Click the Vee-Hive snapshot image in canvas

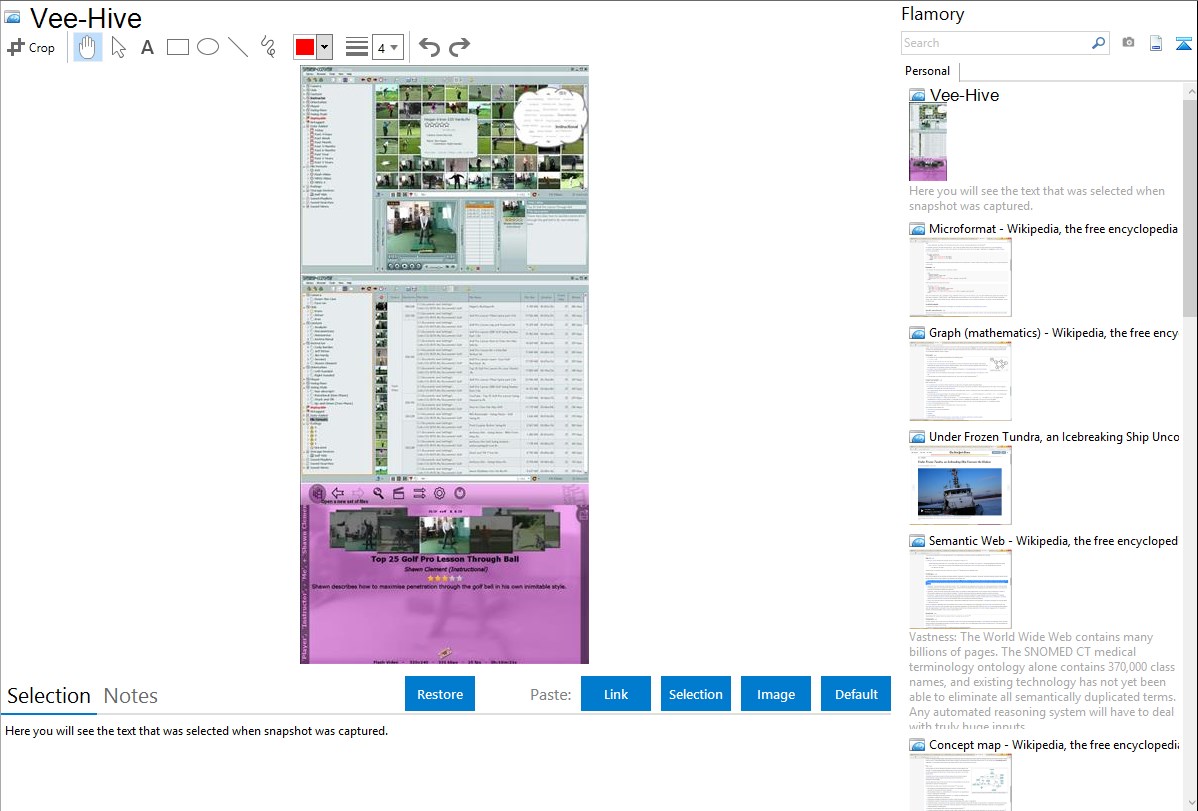coord(445,365)
